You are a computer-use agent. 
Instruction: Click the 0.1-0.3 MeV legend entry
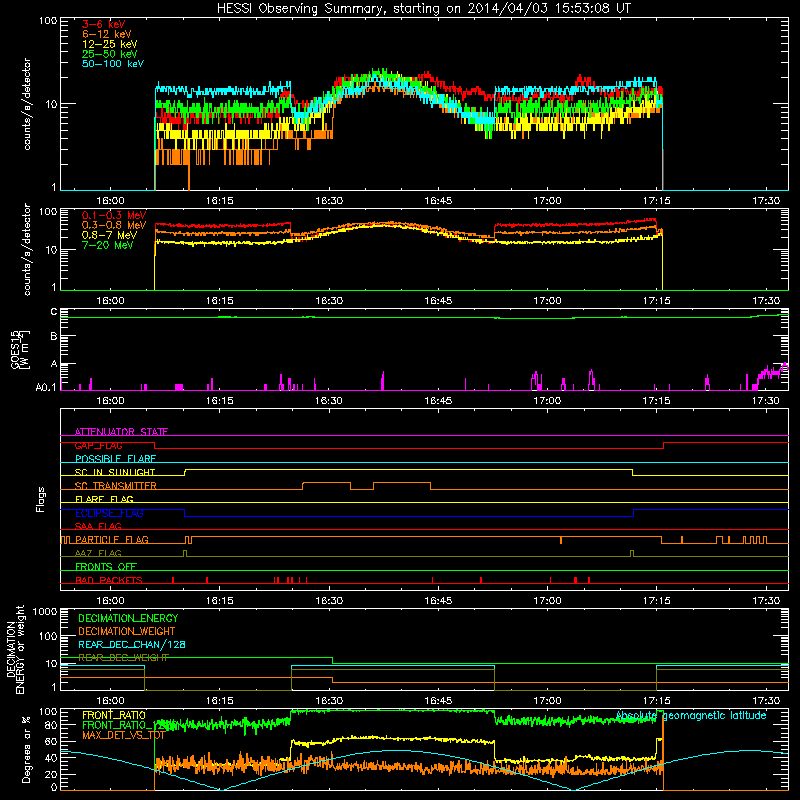[114, 215]
